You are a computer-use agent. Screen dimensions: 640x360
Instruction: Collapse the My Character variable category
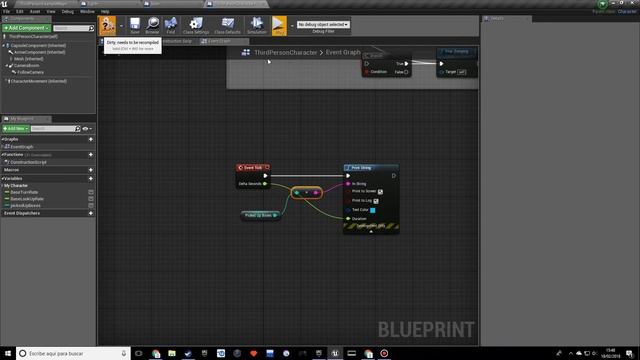[3, 185]
